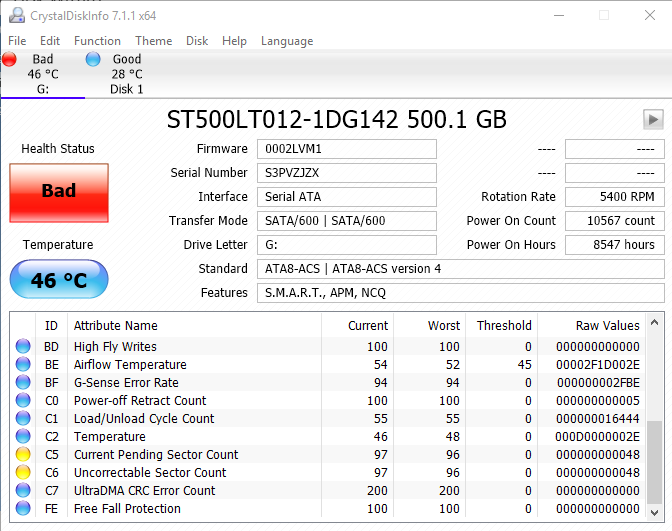Select the G-Sense Error Rate attribute name
672x531 pixels.
click(x=126, y=382)
